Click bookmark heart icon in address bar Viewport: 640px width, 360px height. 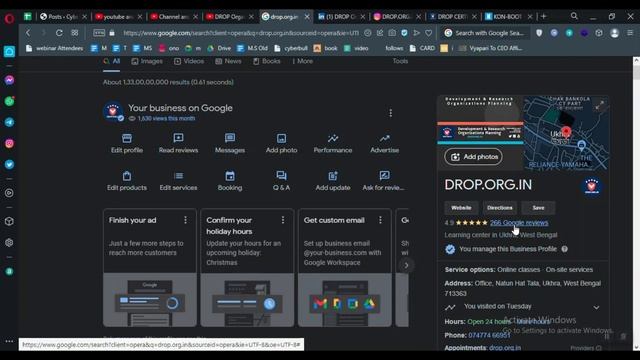coord(429,33)
